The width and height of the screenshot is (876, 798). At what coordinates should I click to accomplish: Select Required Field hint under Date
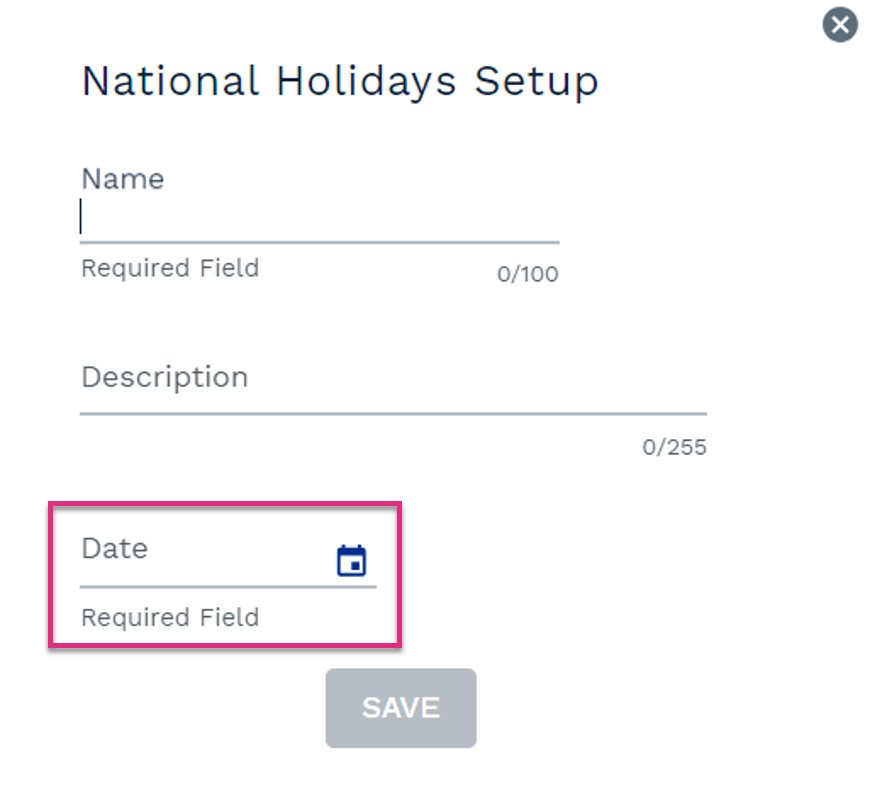(170, 618)
